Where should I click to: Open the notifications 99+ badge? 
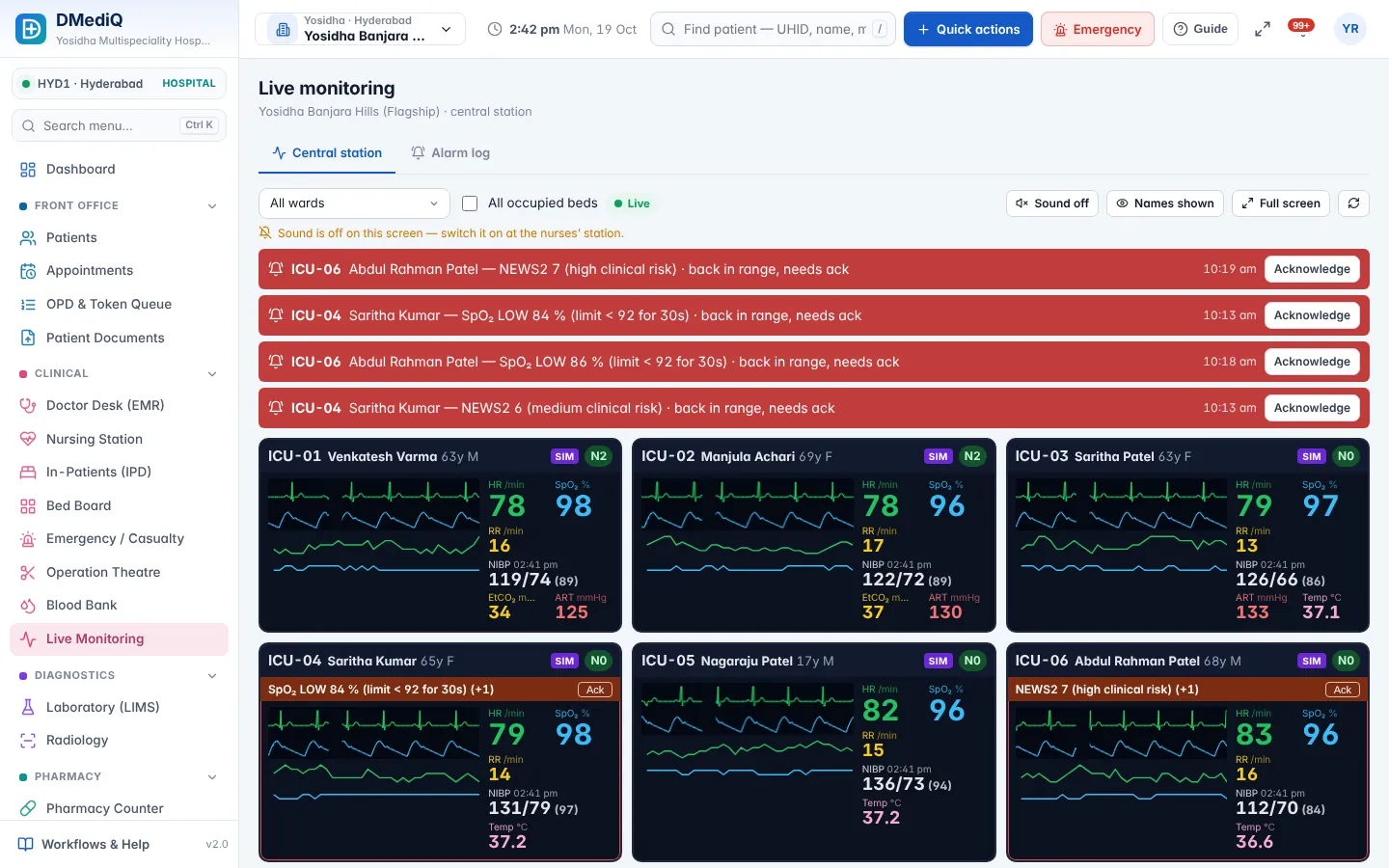(1301, 28)
